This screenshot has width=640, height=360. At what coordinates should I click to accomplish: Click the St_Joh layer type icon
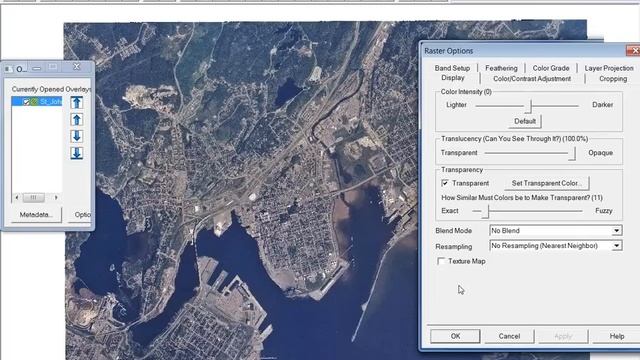pyautogui.click(x=34, y=101)
